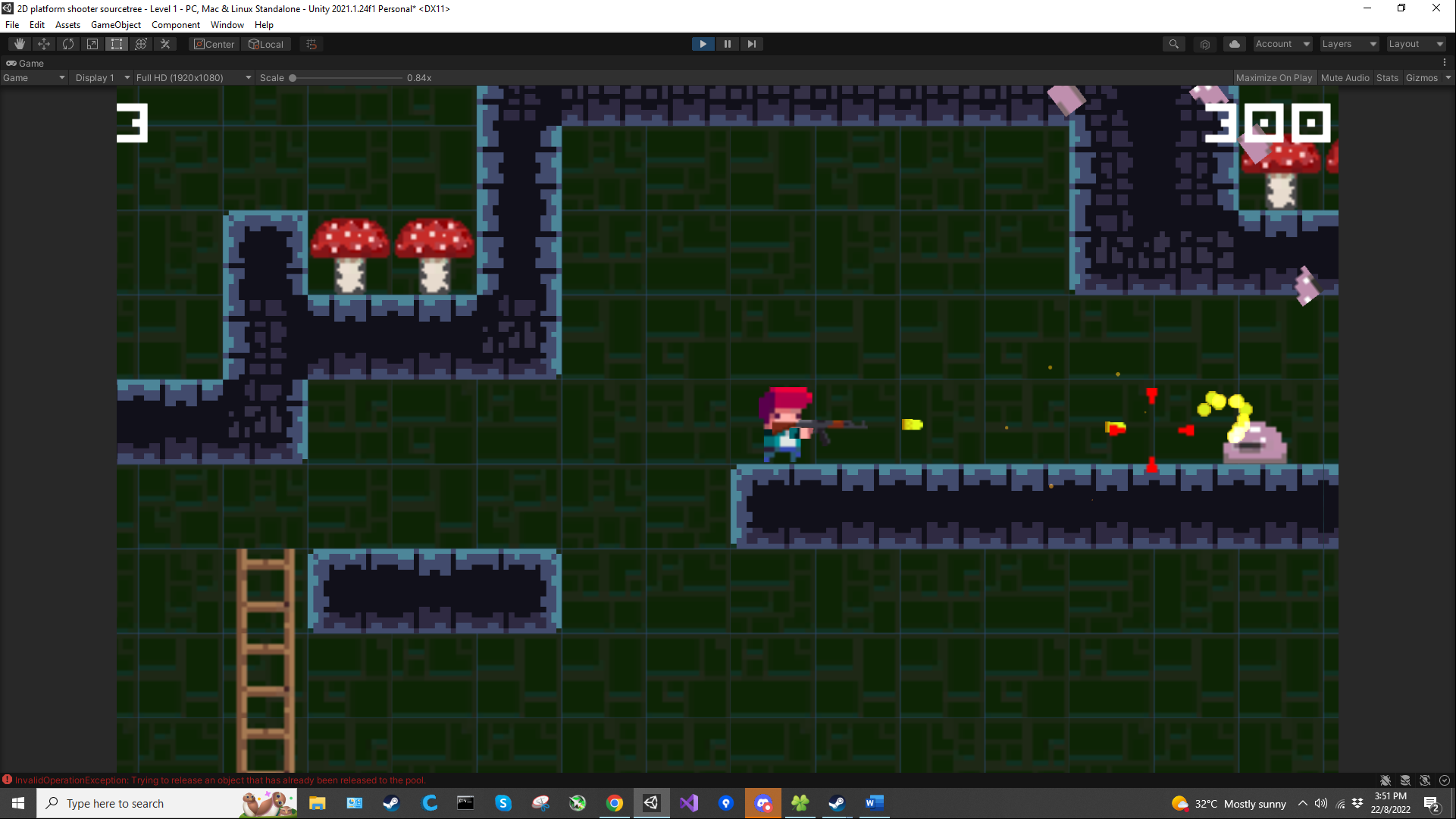Switch to the Unity taskbar icon
1456x819 pixels.
tap(652, 803)
